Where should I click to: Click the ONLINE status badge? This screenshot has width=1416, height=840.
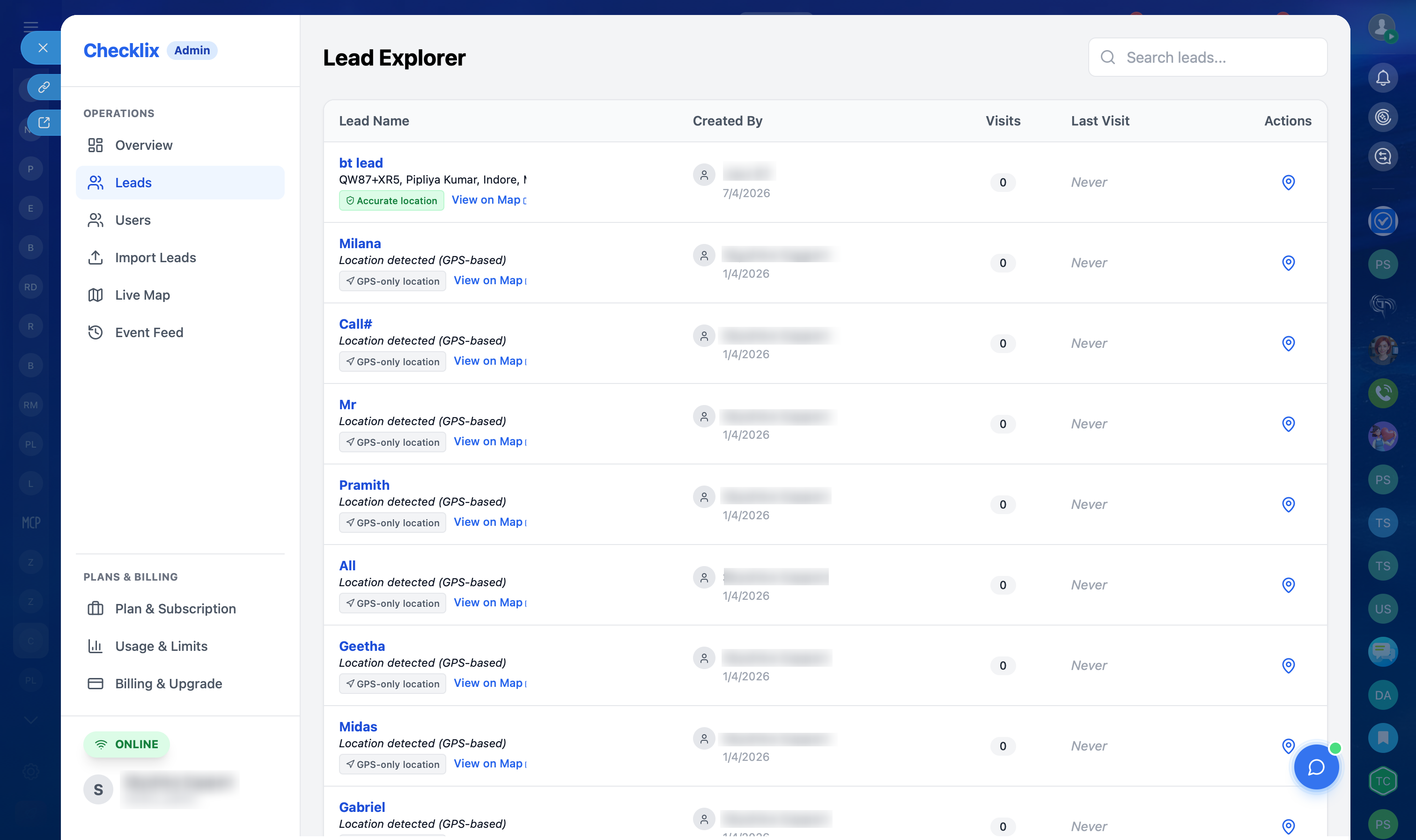(x=127, y=744)
